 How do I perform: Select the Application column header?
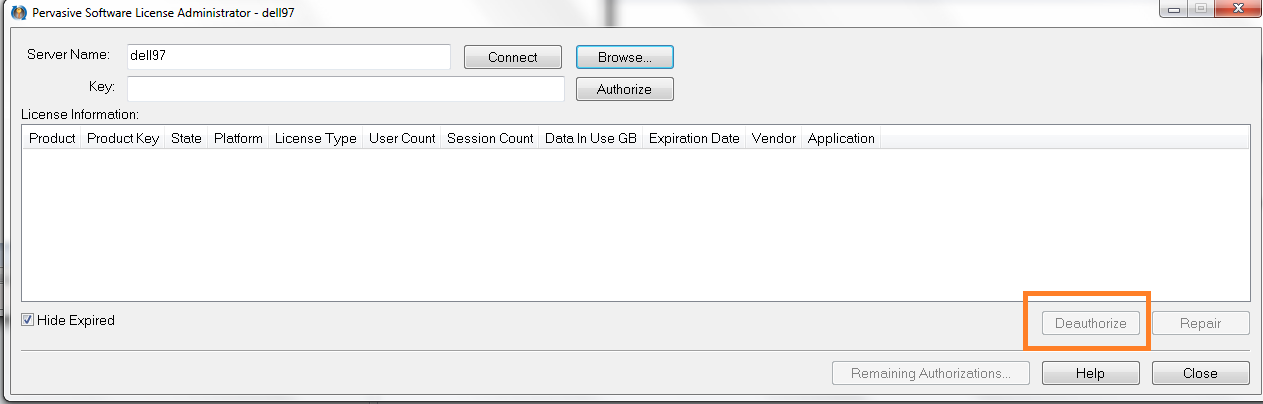[x=841, y=139]
